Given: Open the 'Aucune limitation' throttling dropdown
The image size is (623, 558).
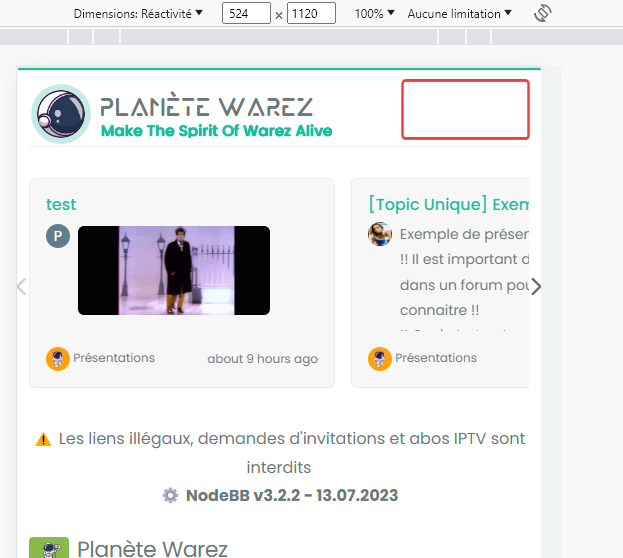Looking at the screenshot, I should click(460, 14).
